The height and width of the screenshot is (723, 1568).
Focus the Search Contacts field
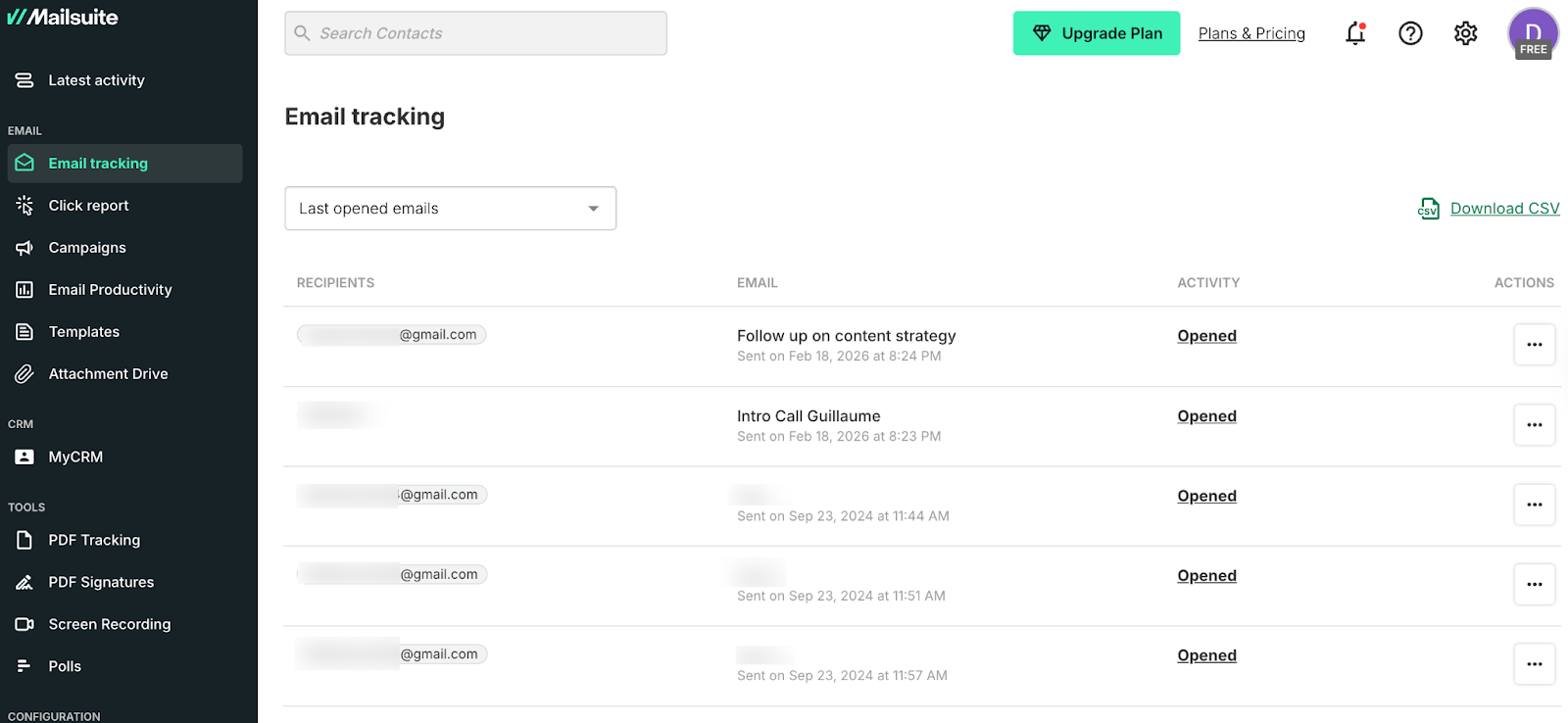pyautogui.click(x=475, y=33)
